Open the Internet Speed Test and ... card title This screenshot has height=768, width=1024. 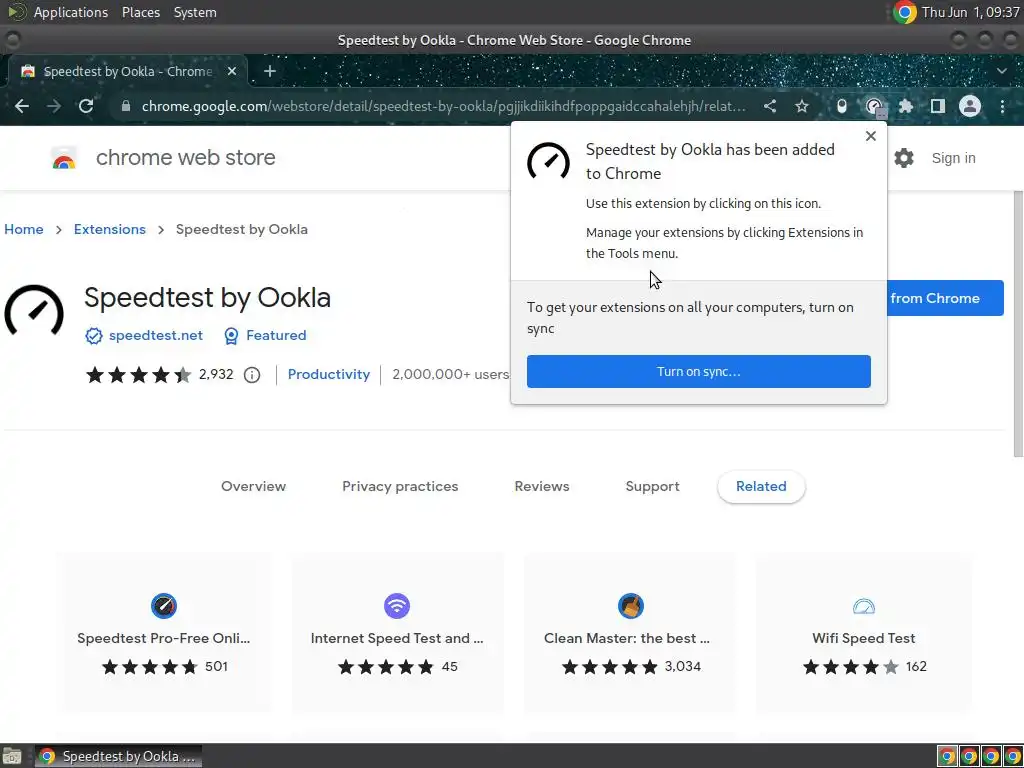click(x=397, y=639)
